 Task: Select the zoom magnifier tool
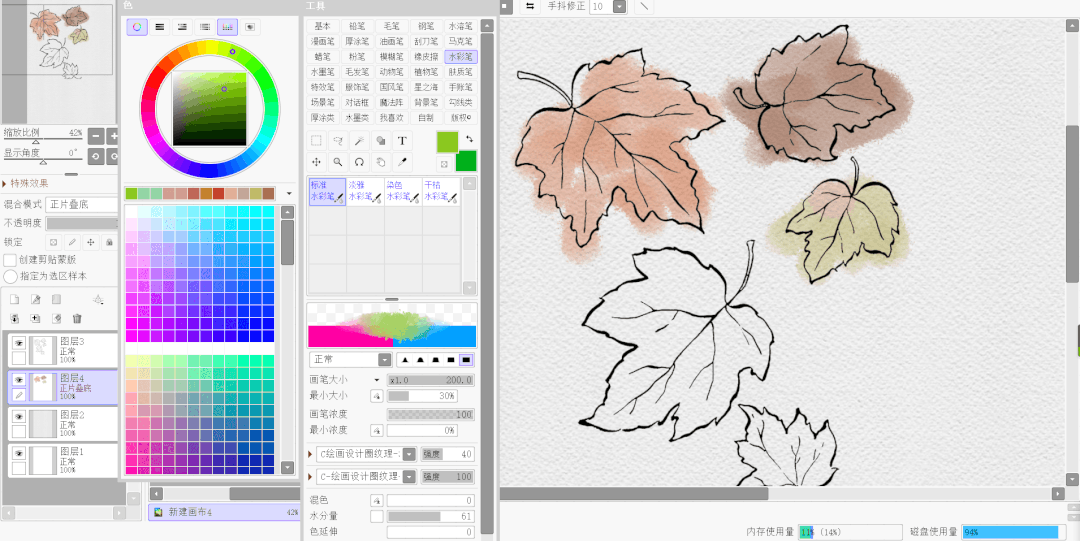(x=338, y=163)
